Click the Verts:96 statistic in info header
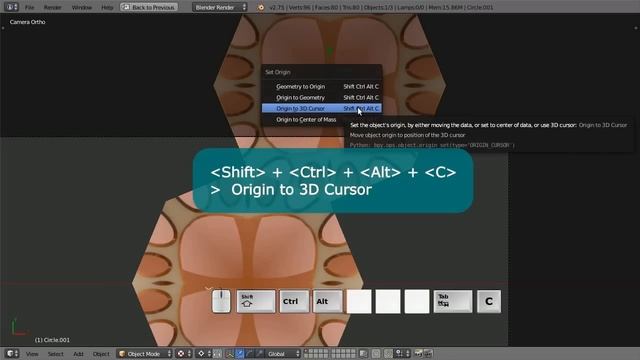Viewport: 640px width, 360px height. pos(300,7)
